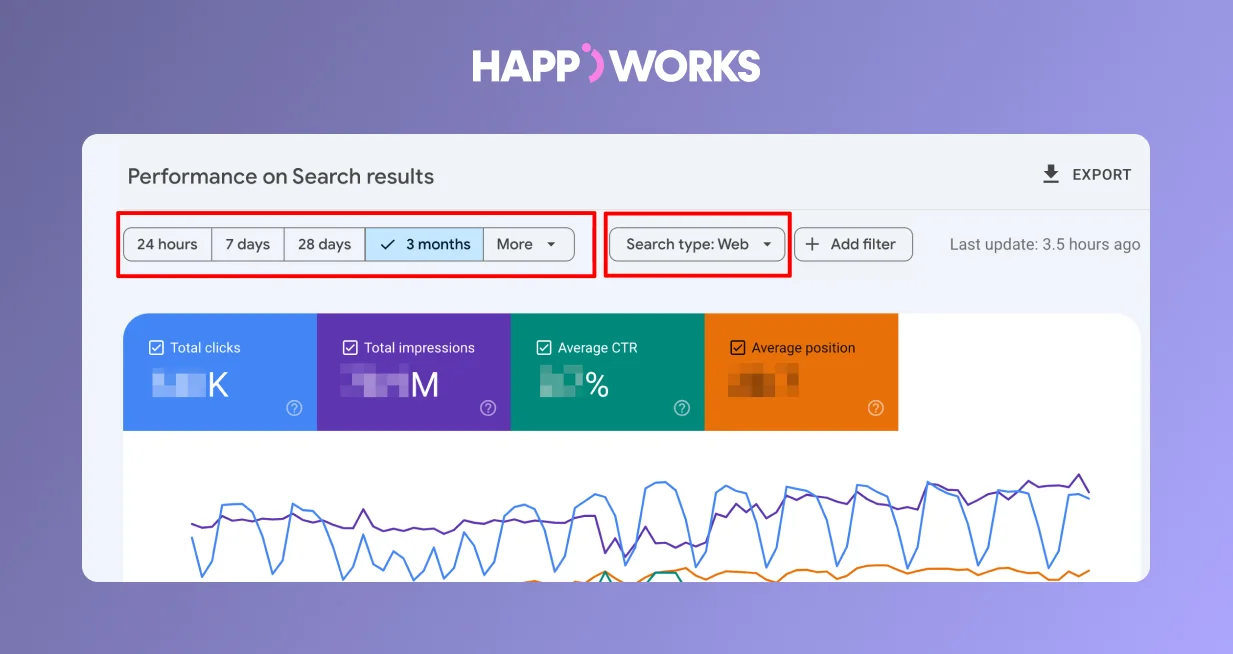Open help icon on Total impressions card
The width and height of the screenshot is (1233, 654).
click(488, 408)
